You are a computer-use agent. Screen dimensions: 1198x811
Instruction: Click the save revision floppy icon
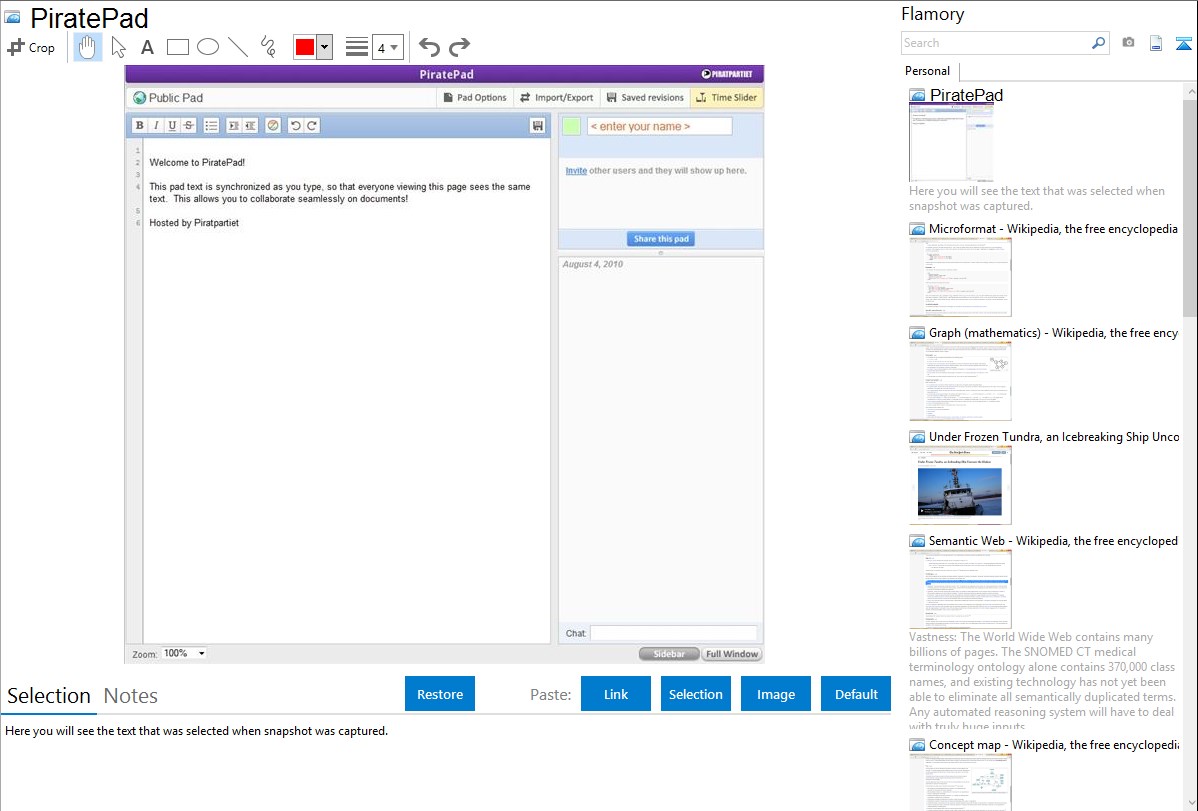tap(538, 125)
